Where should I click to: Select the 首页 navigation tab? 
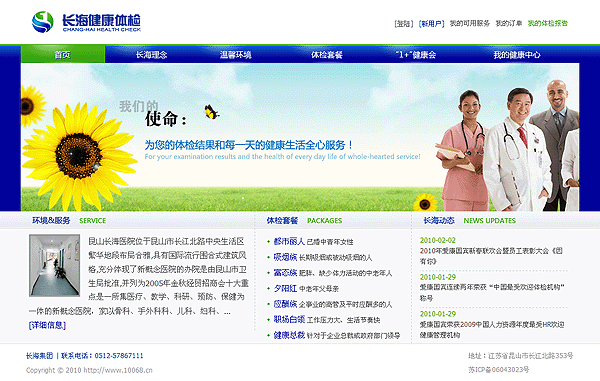click(63, 55)
